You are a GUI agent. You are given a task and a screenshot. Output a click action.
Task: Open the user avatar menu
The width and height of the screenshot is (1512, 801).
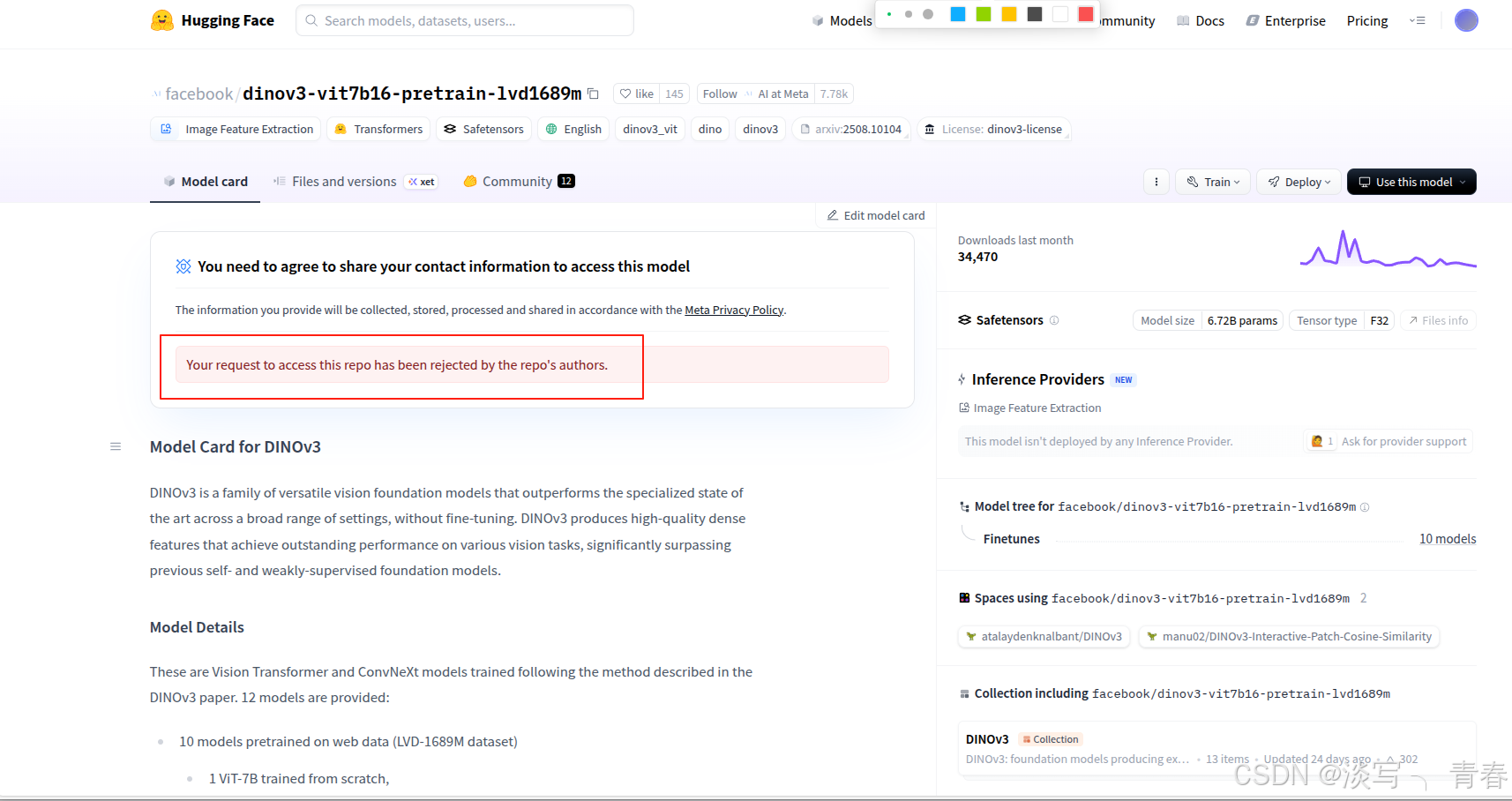click(1466, 20)
